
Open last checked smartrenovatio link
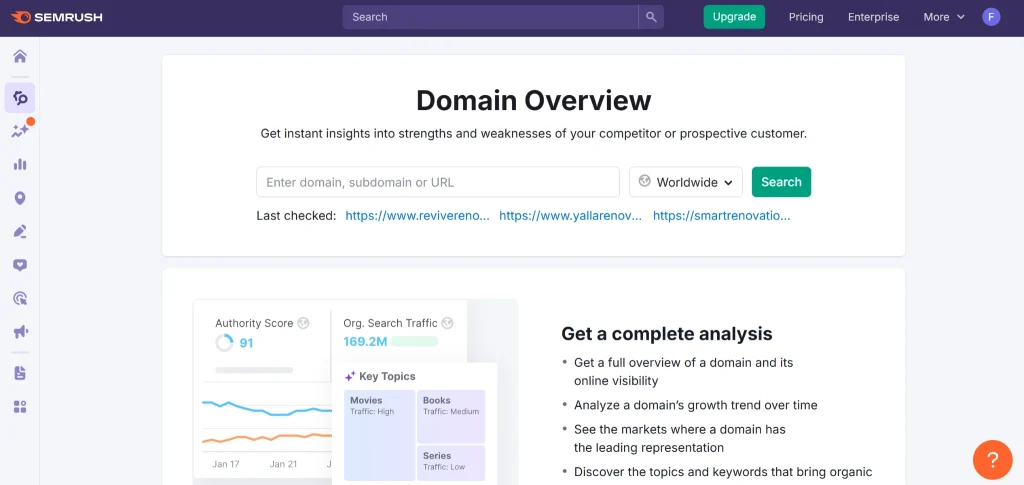(x=722, y=215)
